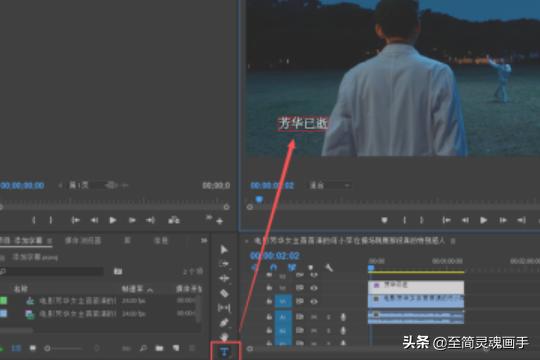Select the Ripple Edit tool

(x=224, y=278)
